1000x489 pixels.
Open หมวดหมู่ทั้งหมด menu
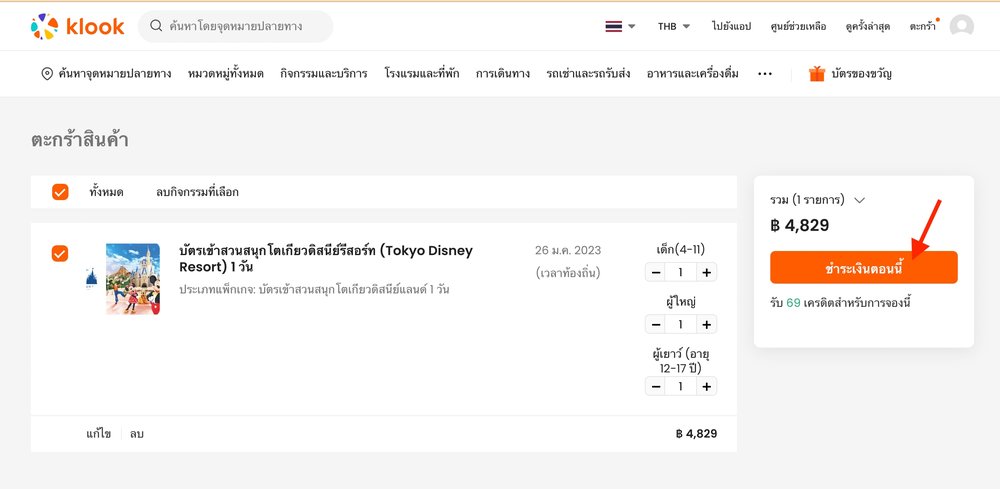coord(226,73)
